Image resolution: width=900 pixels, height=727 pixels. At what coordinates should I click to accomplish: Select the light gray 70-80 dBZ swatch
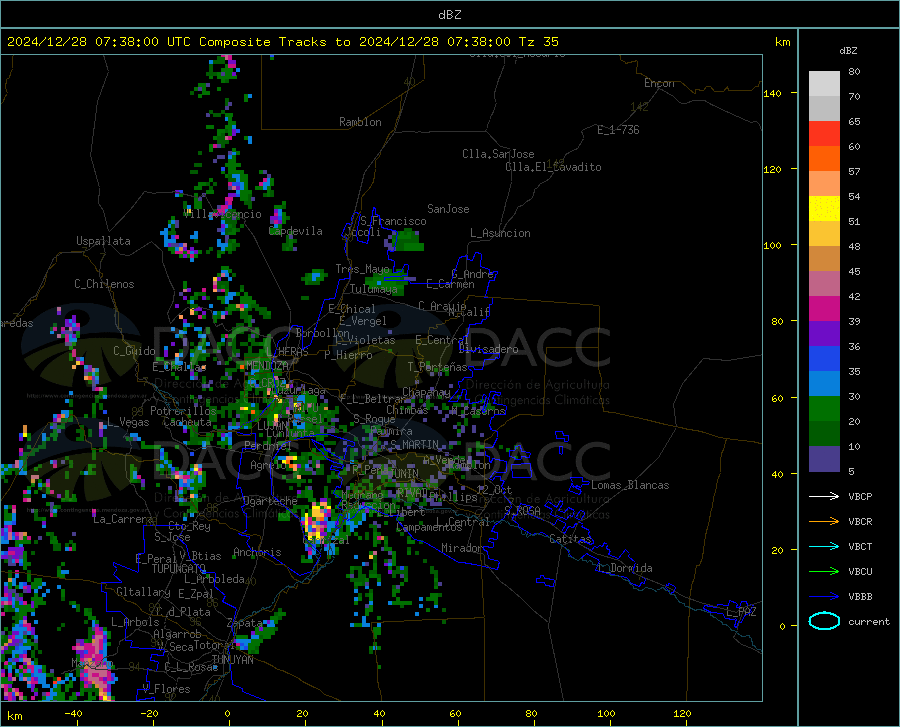(824, 84)
